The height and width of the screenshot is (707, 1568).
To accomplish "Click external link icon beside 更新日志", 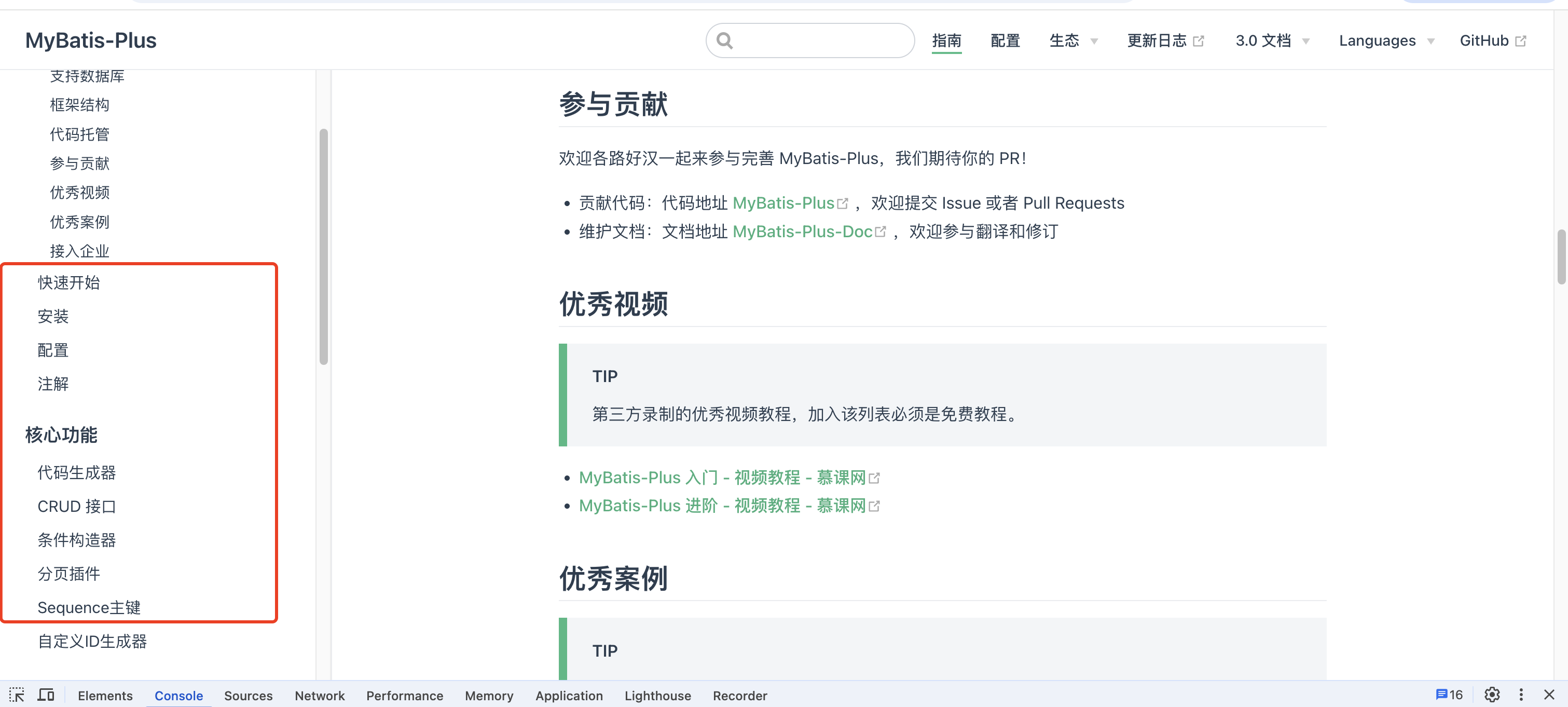I will (x=1199, y=41).
